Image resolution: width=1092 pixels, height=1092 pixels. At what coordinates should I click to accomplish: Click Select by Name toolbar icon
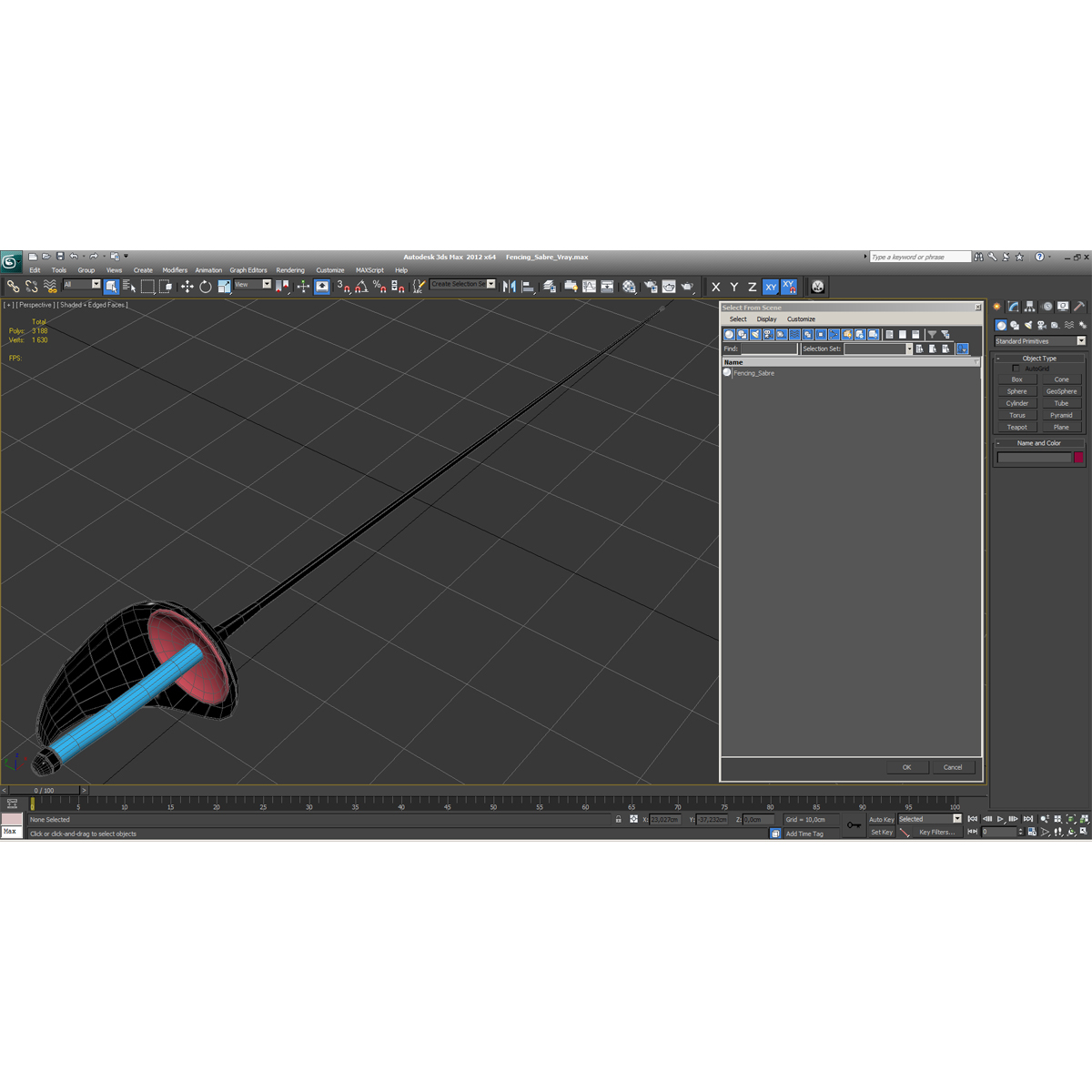coord(128,287)
